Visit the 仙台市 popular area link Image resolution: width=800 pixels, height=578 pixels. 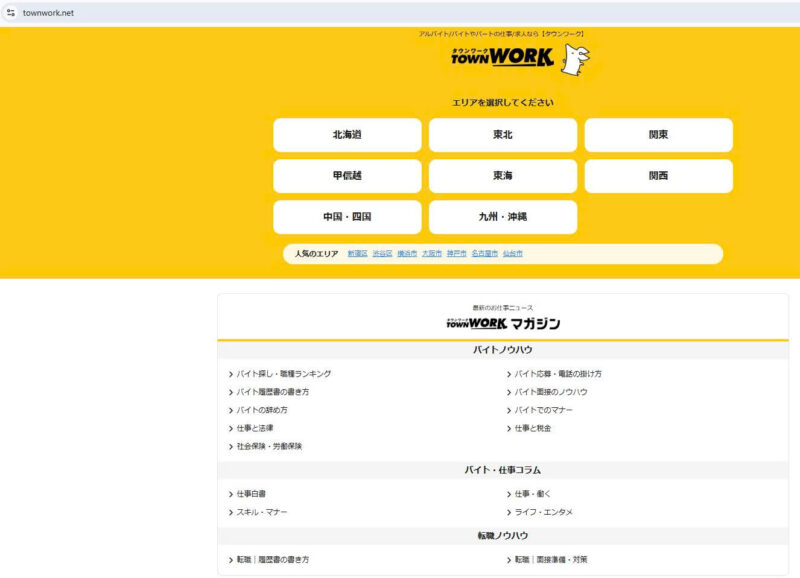[x=513, y=254]
